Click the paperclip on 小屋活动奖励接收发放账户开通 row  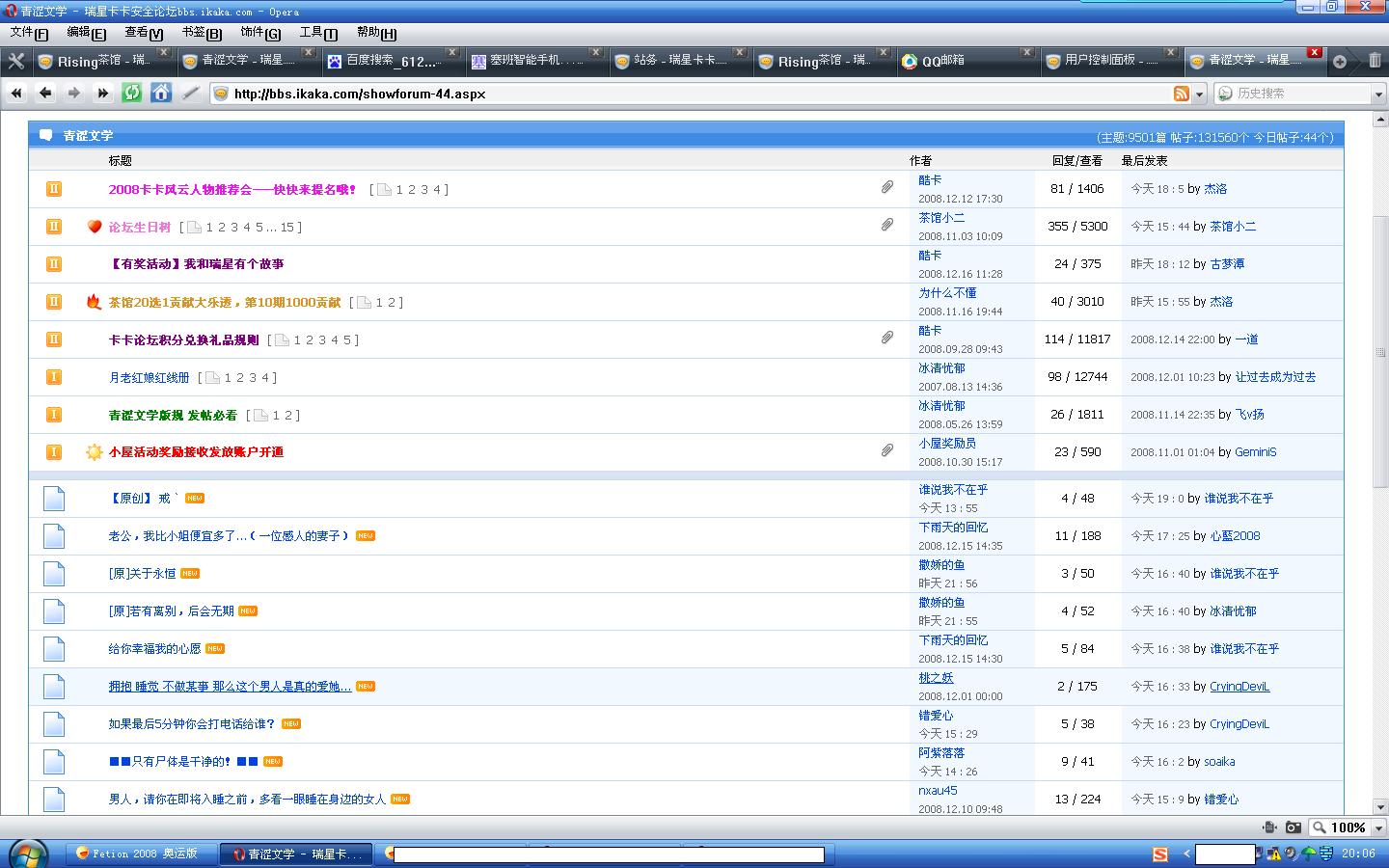coord(887,450)
